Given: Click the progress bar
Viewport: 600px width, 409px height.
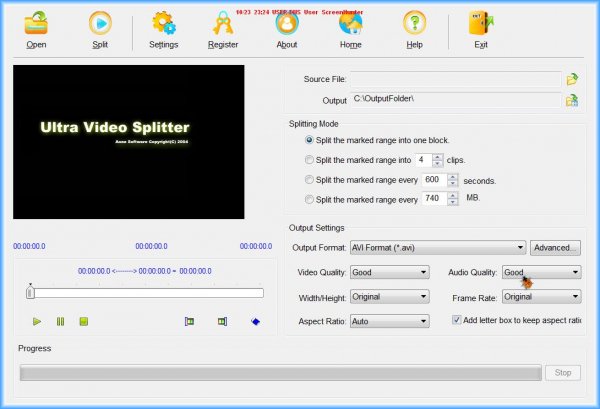Looking at the screenshot, I should [280, 373].
